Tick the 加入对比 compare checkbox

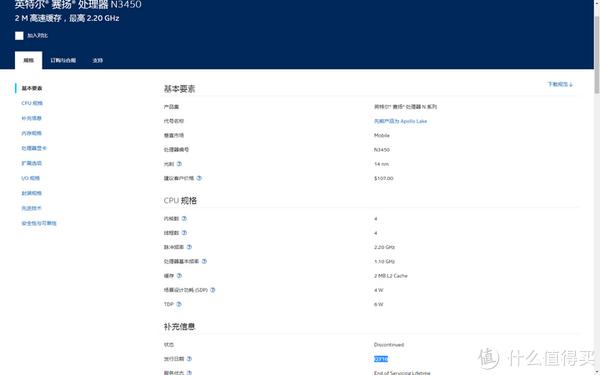19,36
